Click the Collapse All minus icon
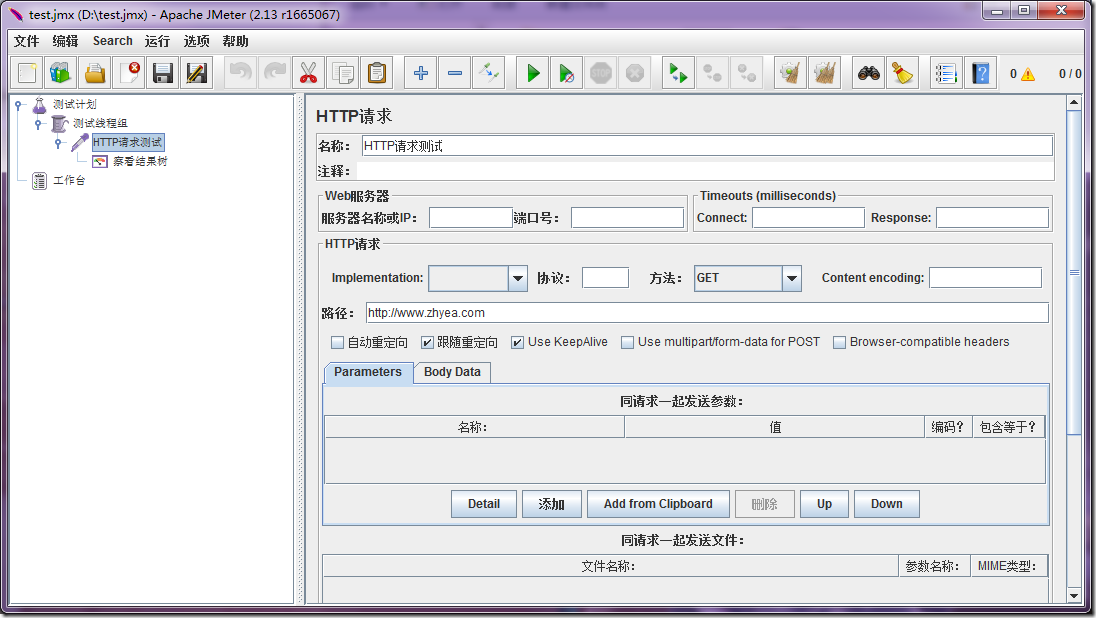 (x=455, y=73)
